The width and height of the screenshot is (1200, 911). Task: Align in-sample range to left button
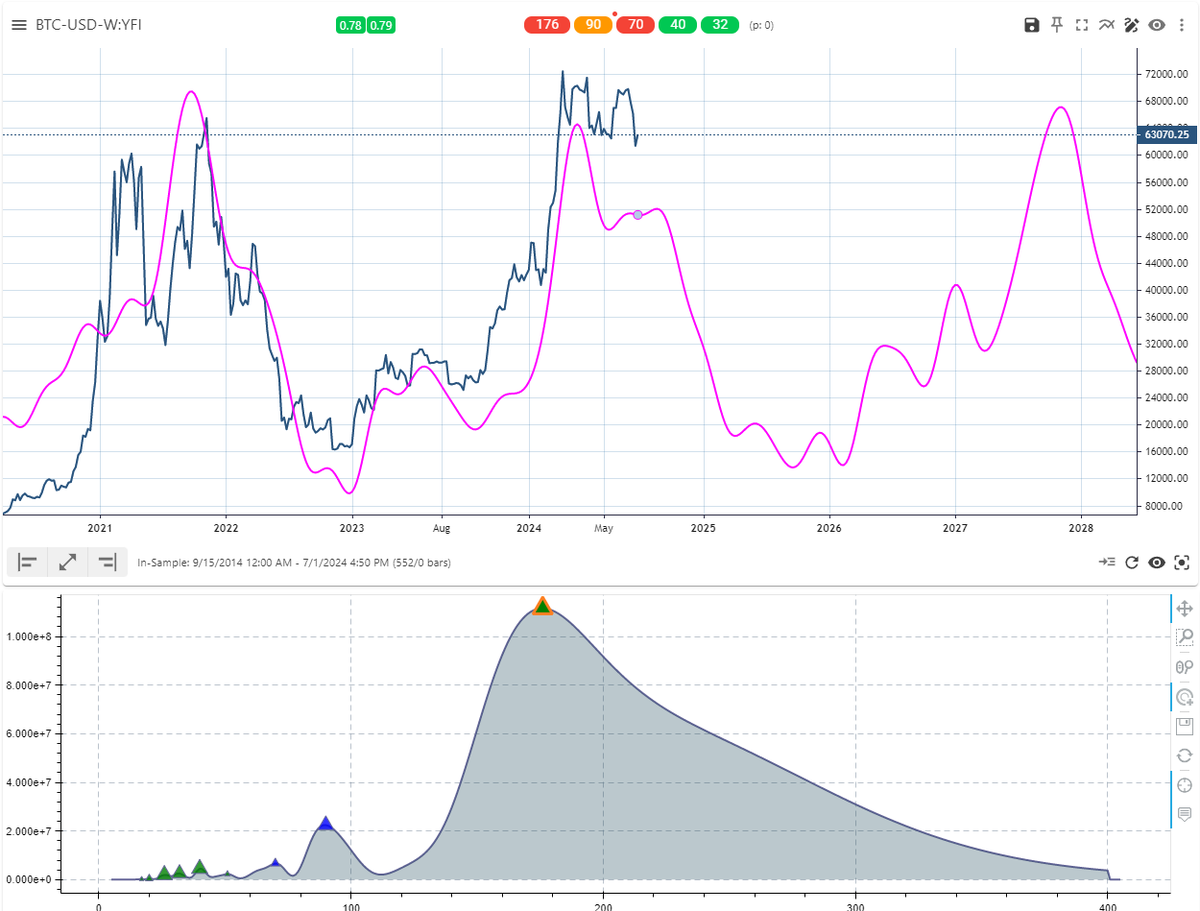click(28, 562)
